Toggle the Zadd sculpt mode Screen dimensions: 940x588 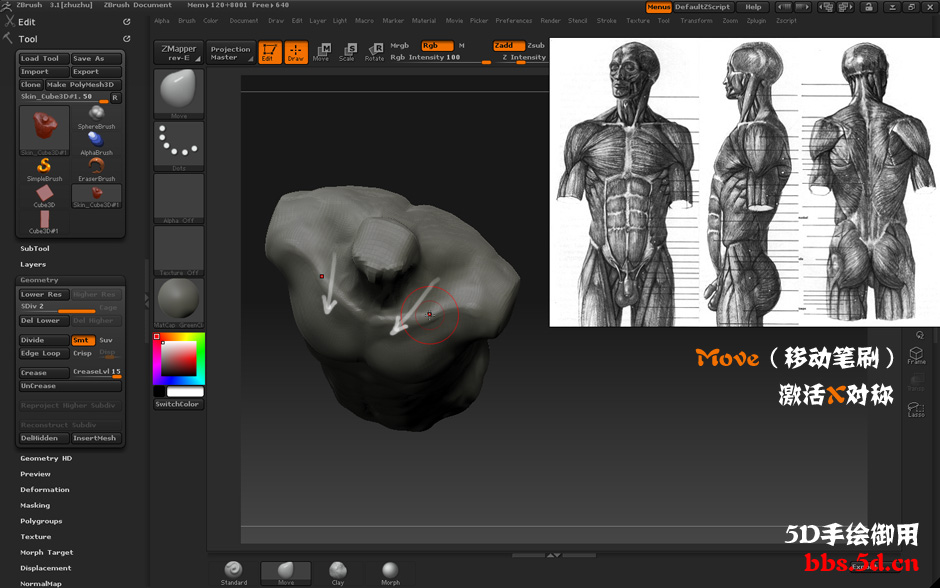point(509,46)
